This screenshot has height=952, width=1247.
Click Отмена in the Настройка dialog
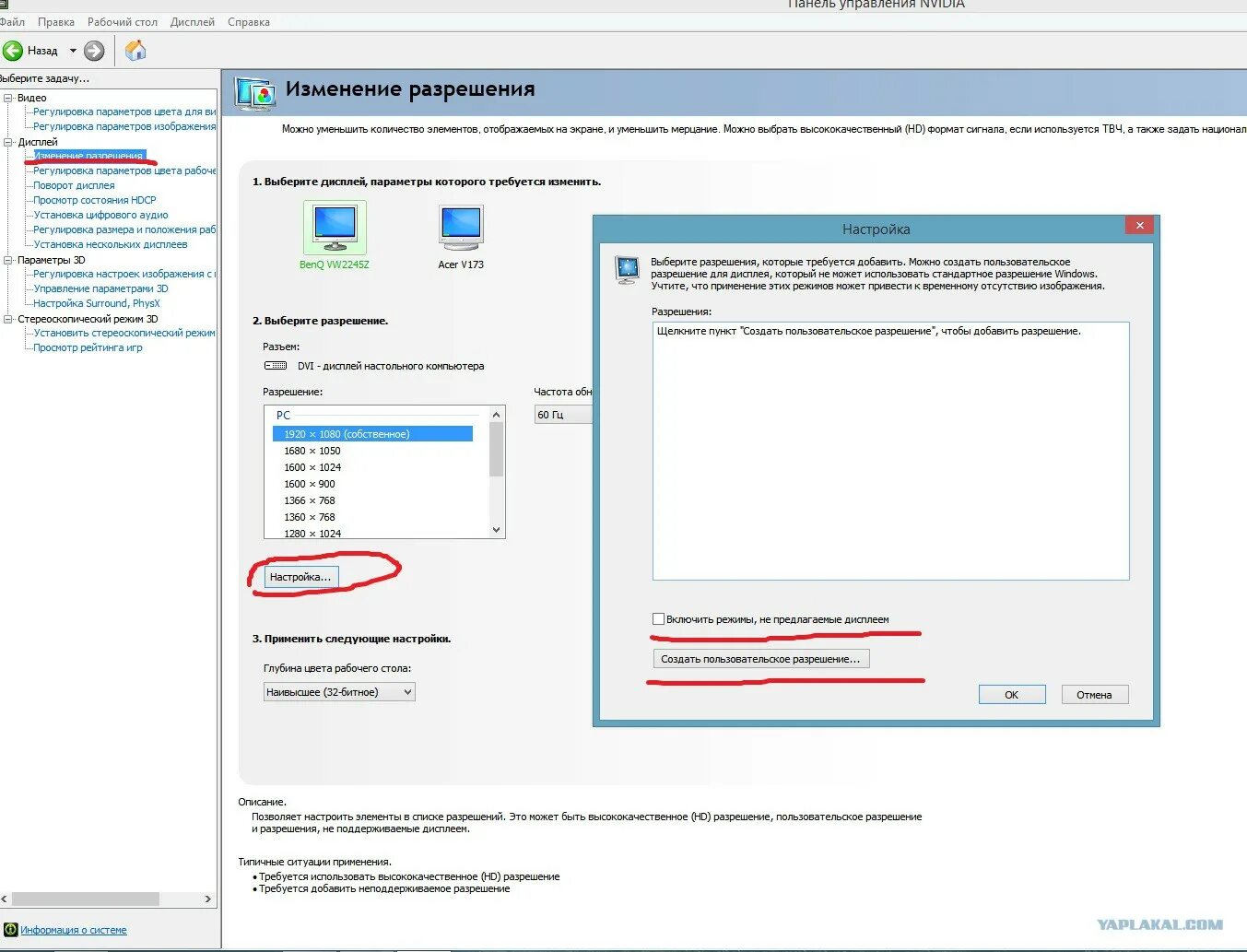coord(1095,695)
